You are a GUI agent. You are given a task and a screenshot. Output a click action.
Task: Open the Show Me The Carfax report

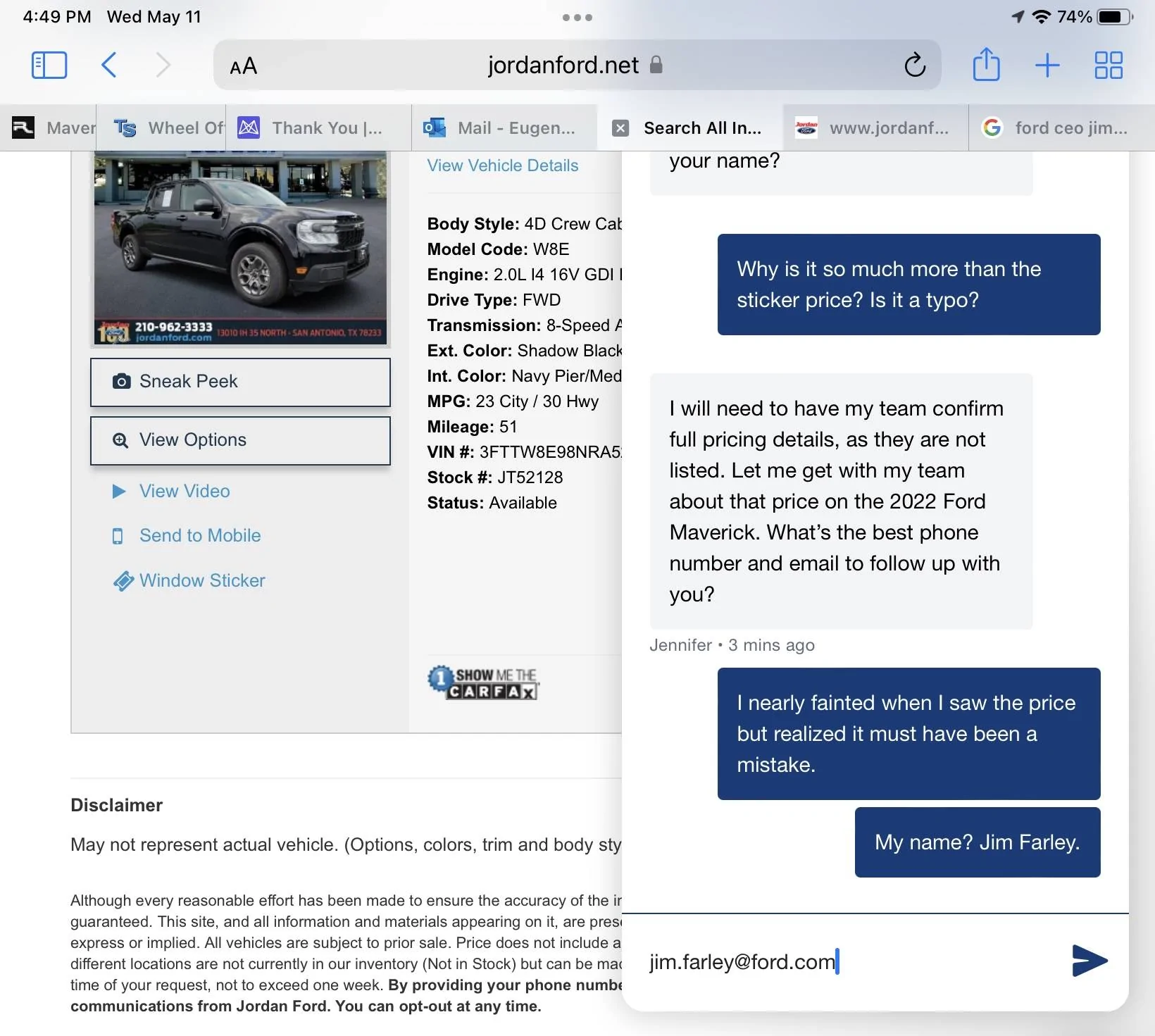[x=483, y=682]
